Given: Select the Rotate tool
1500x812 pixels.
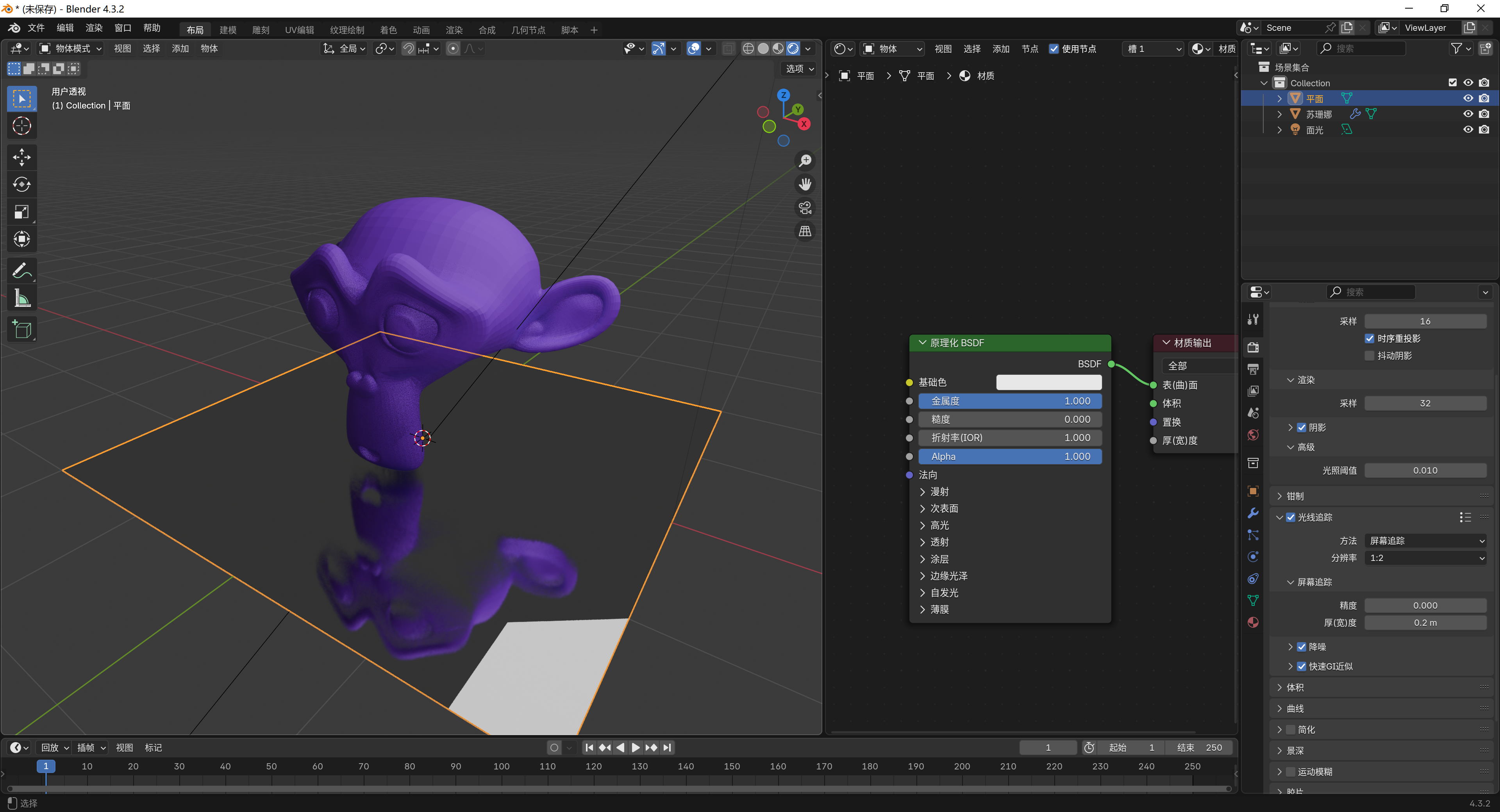Looking at the screenshot, I should [21, 185].
